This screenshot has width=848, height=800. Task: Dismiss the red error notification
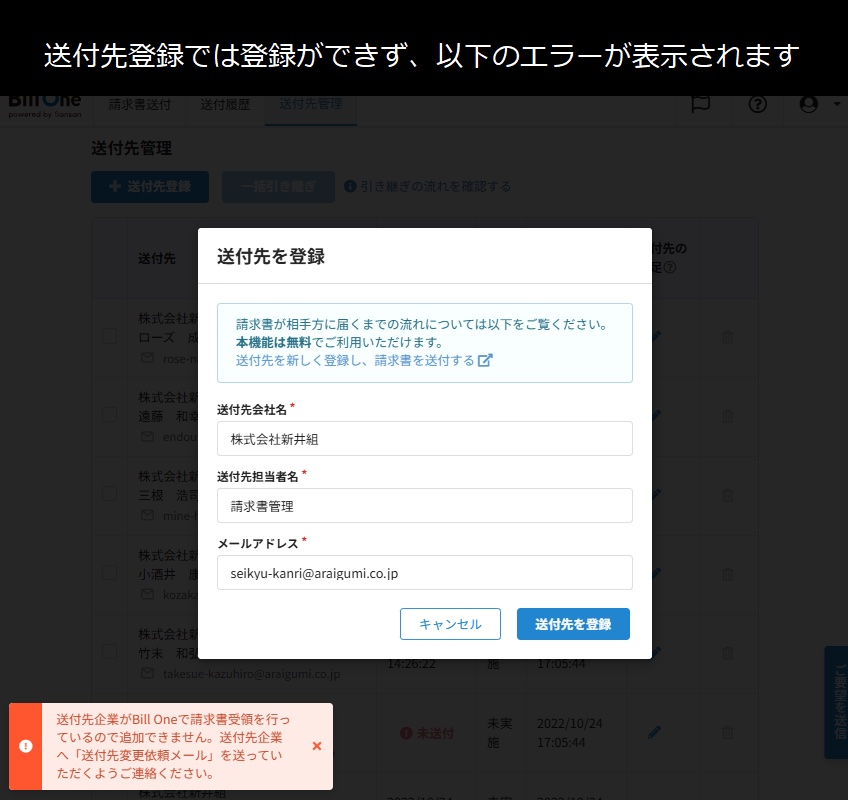click(317, 746)
